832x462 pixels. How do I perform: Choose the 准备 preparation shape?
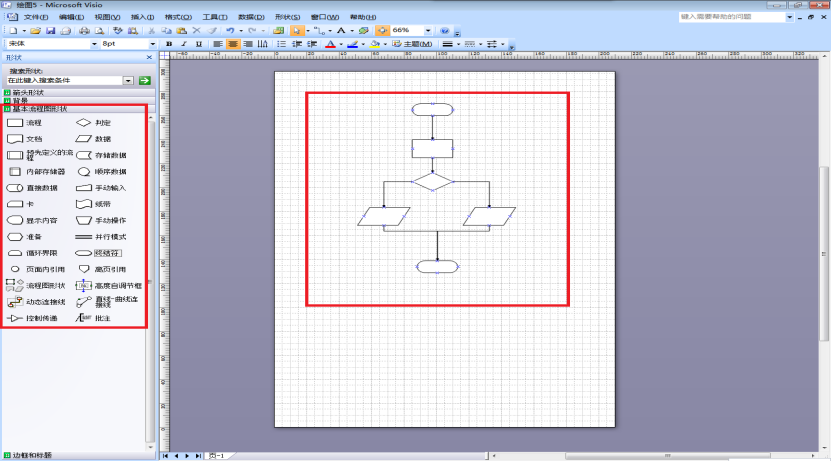click(24, 237)
